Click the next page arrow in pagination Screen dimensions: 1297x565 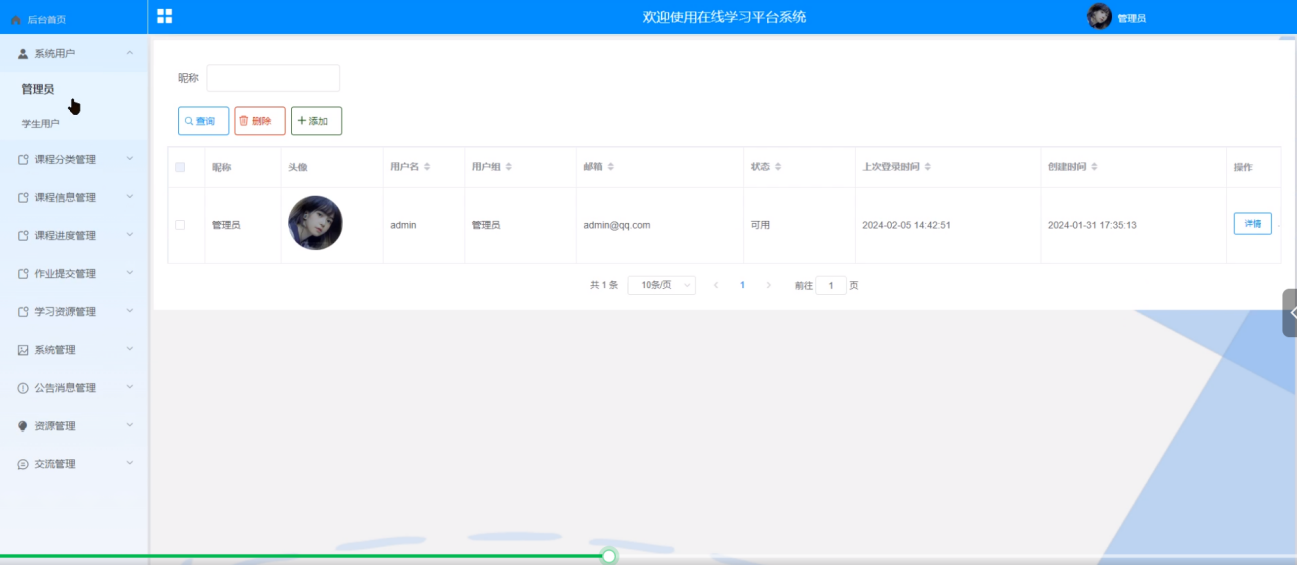768,285
